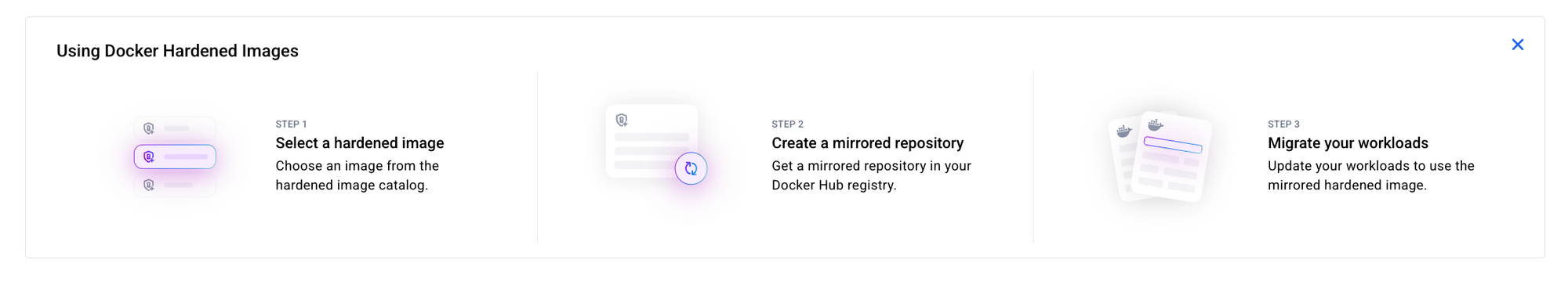Select the highlighted purple row in the image list
Screen dimensions: 1568x292
click(175, 157)
